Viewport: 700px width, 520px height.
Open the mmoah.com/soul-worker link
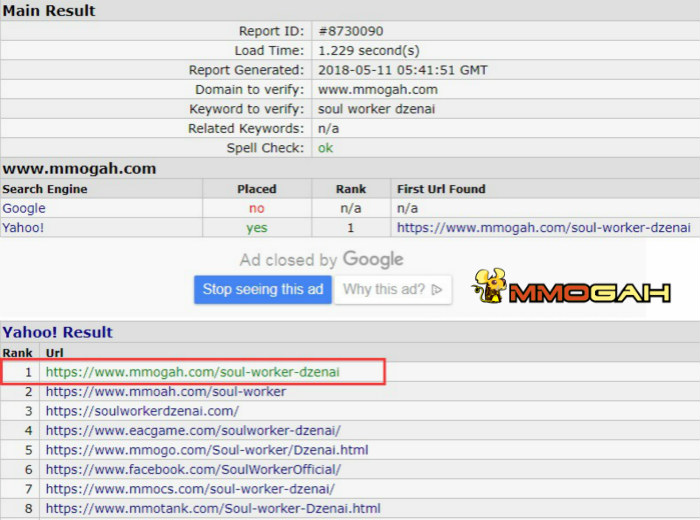[166, 391]
